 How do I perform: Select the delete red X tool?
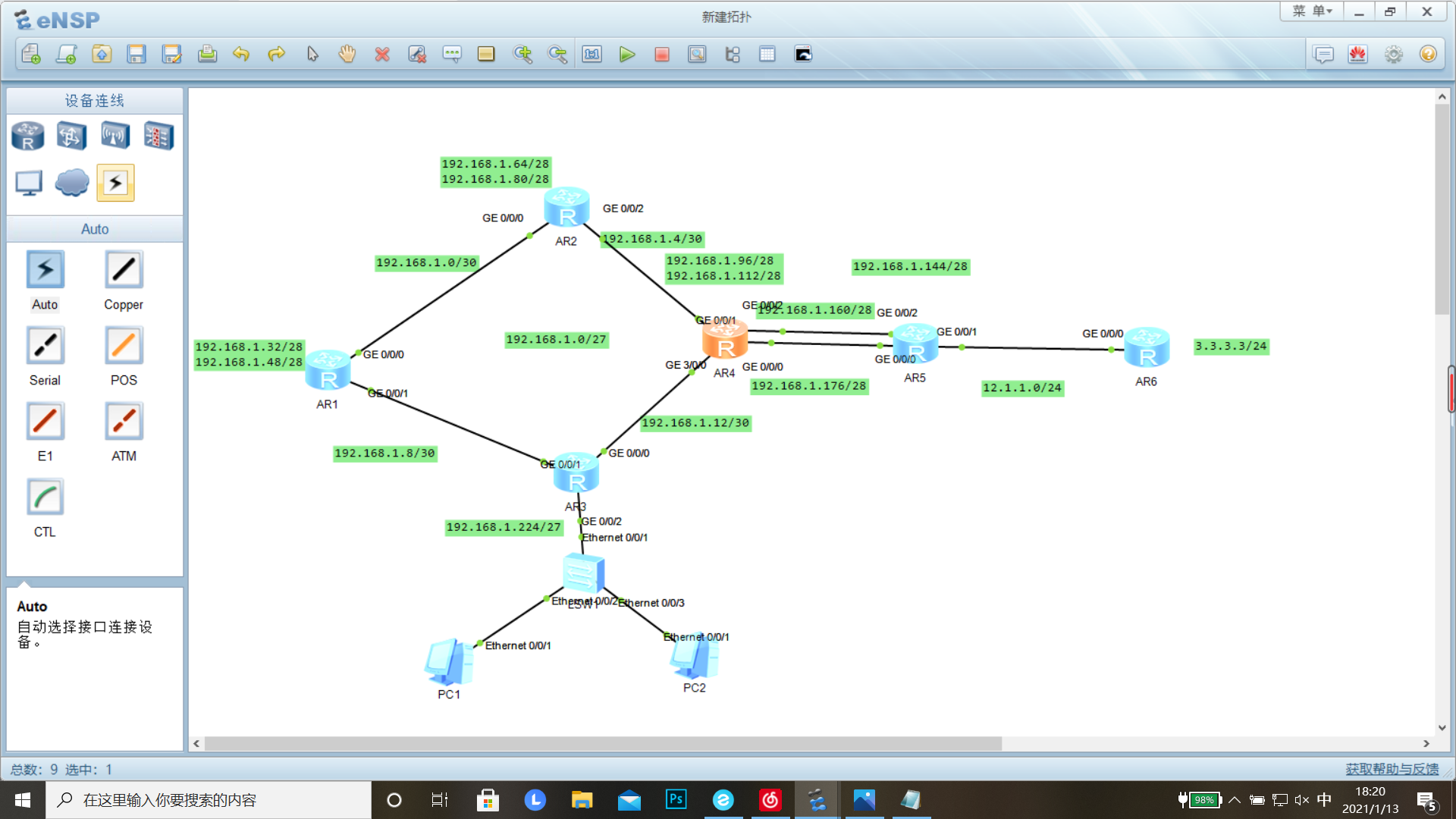click(x=382, y=55)
